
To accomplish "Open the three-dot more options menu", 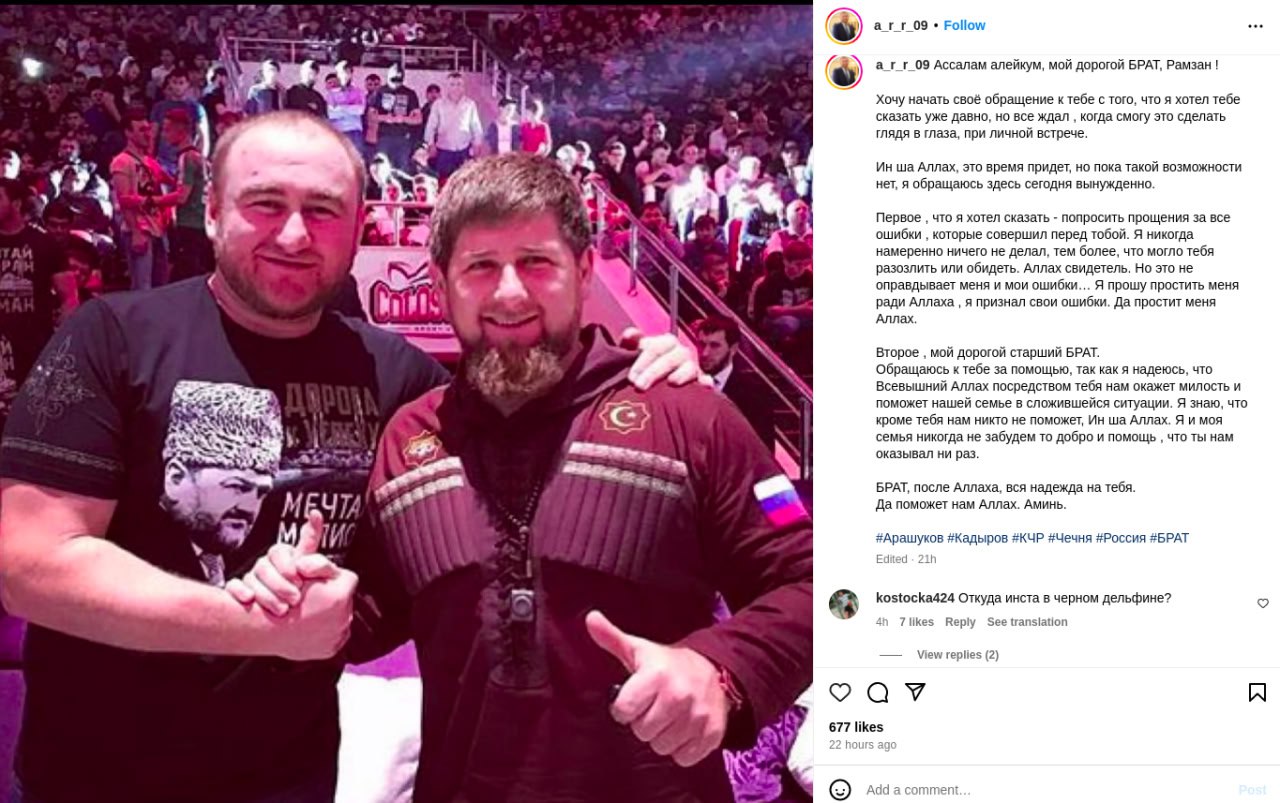I will [1255, 26].
